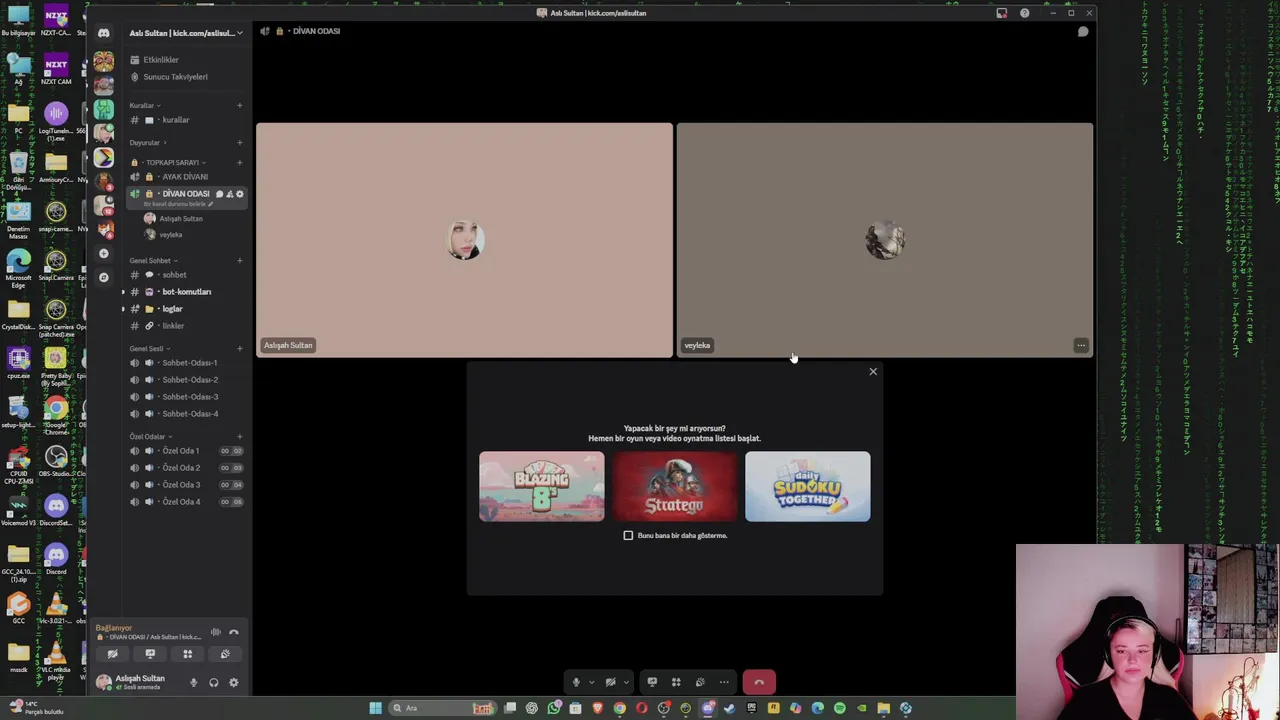Open the kurallar text channel
The width and height of the screenshot is (1280, 720).
[175, 120]
